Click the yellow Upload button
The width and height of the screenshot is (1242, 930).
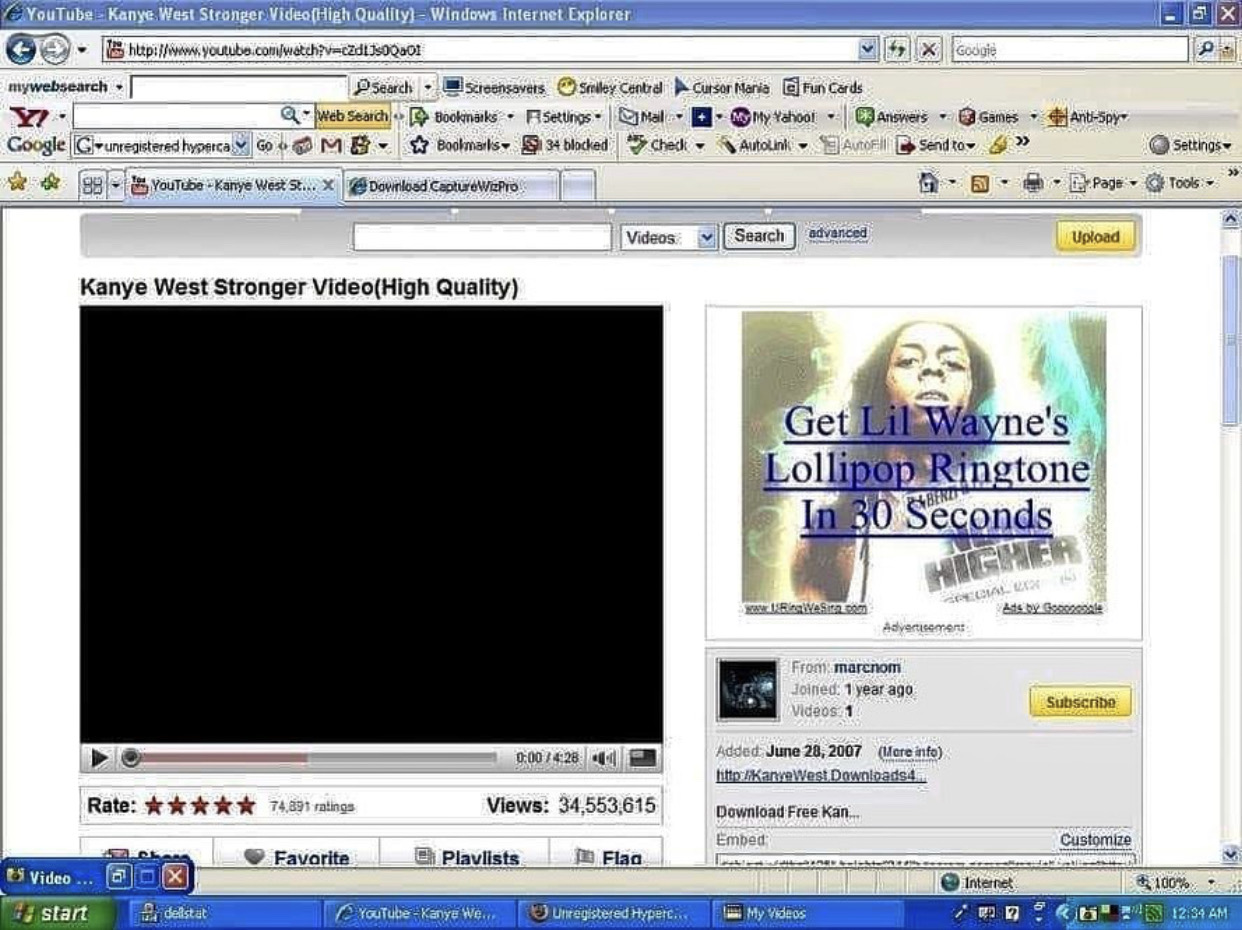pyautogui.click(x=1096, y=237)
